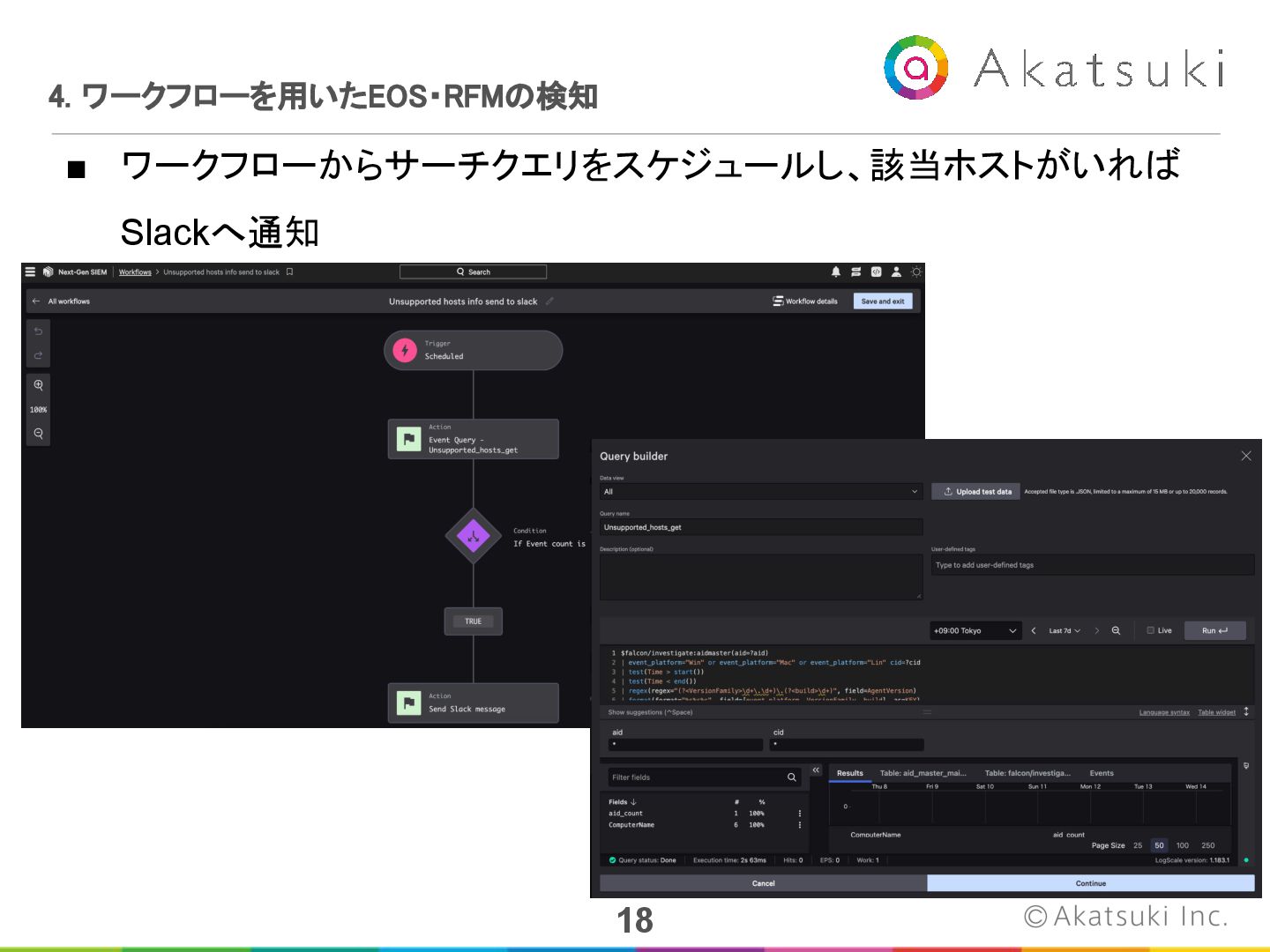1270x952 pixels.
Task: Toggle the light theme sun icon
Action: (916, 271)
